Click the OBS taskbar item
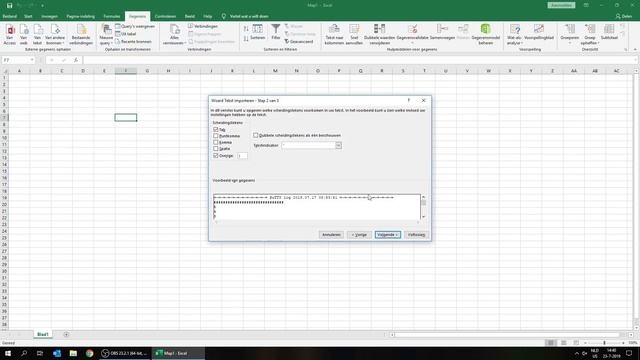Viewport: 640px width, 360px height. (x=125, y=353)
